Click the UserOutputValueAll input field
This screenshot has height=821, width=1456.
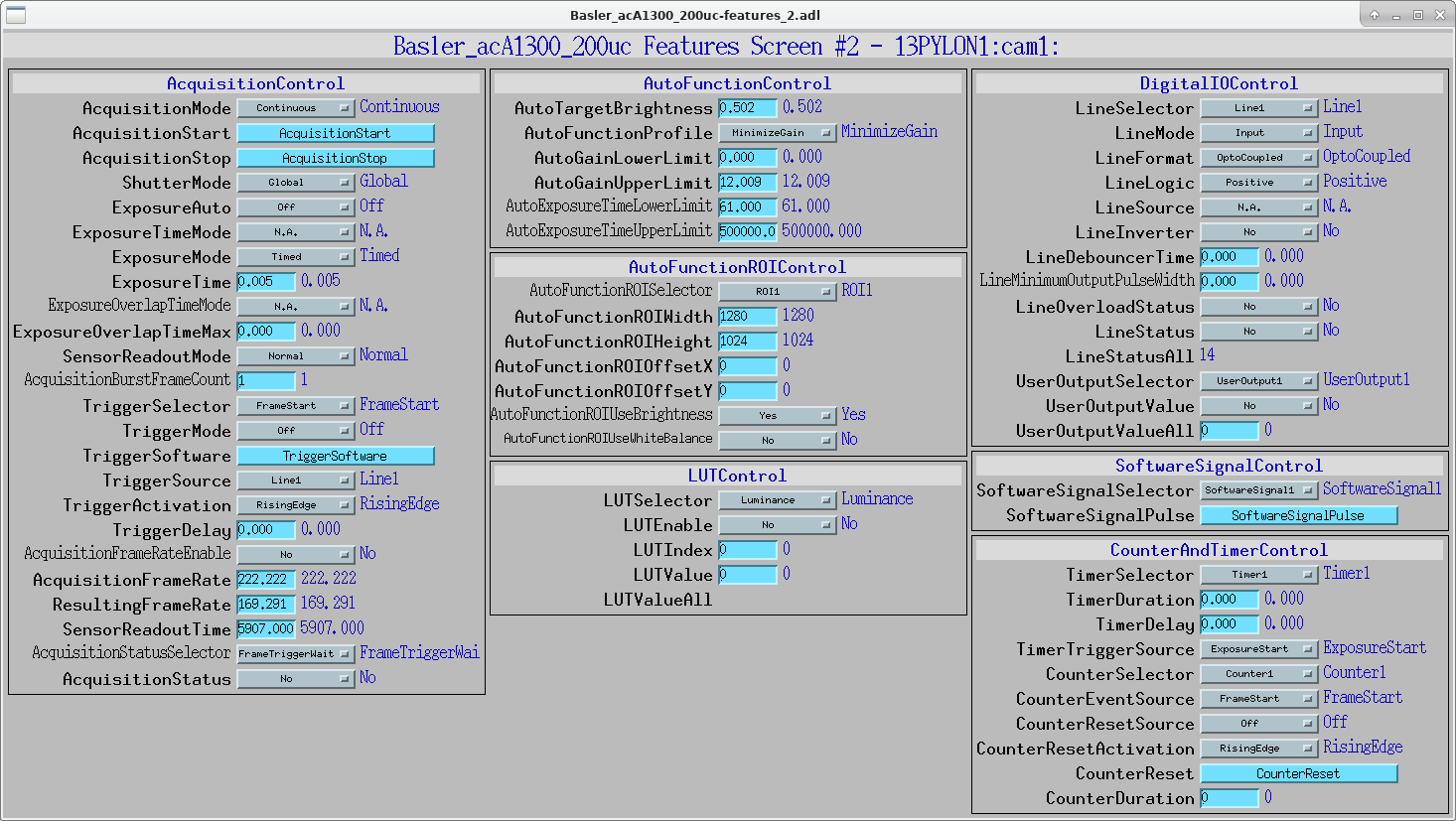click(1230, 431)
